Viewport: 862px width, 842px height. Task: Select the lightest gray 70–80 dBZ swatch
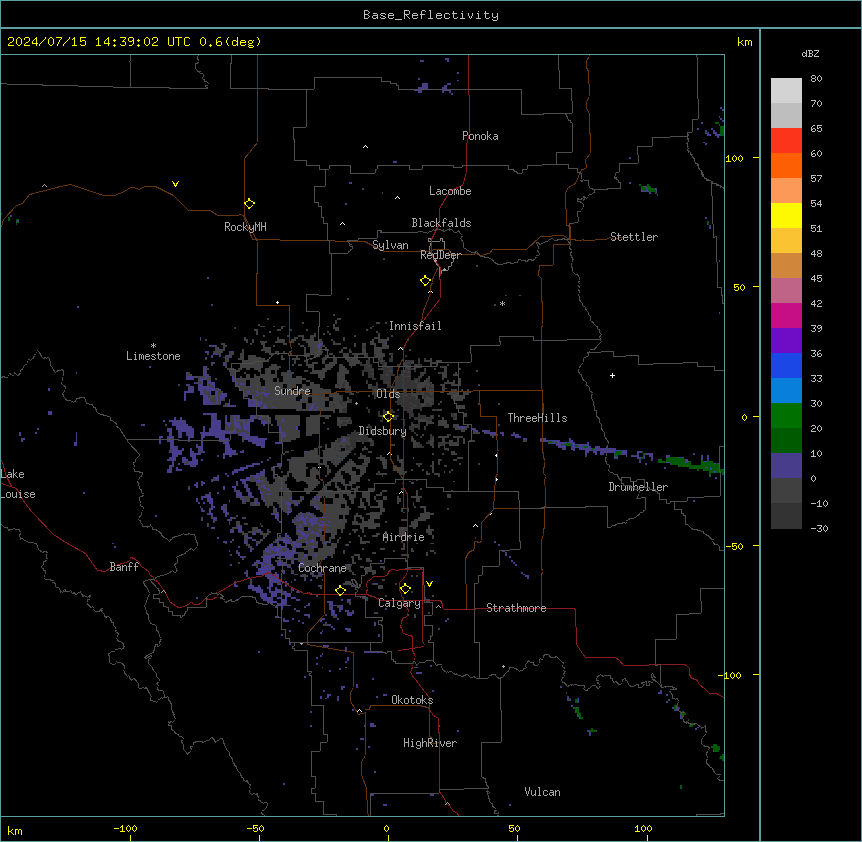tap(786, 91)
